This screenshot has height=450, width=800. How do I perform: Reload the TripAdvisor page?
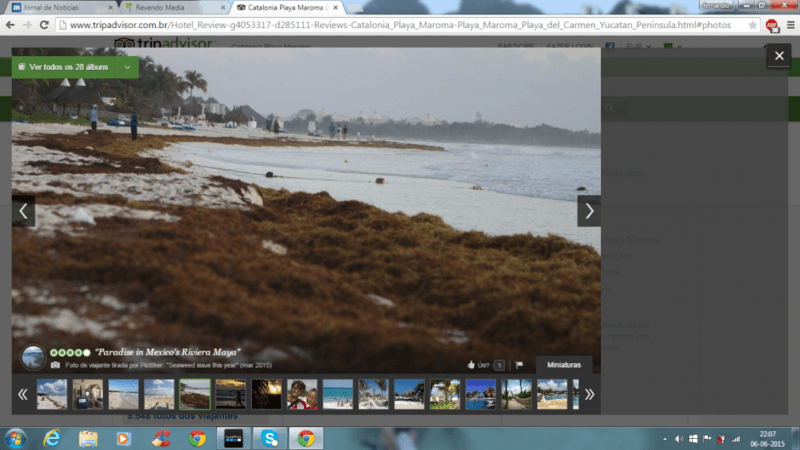pos(44,25)
